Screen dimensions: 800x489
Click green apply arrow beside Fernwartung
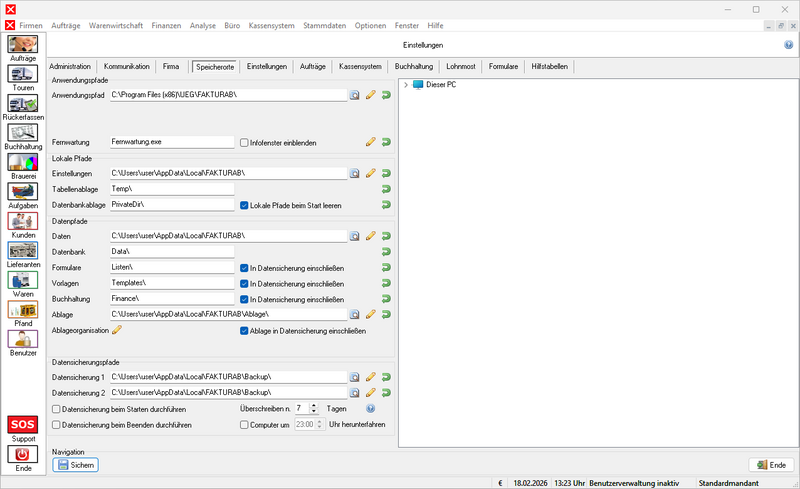point(386,142)
